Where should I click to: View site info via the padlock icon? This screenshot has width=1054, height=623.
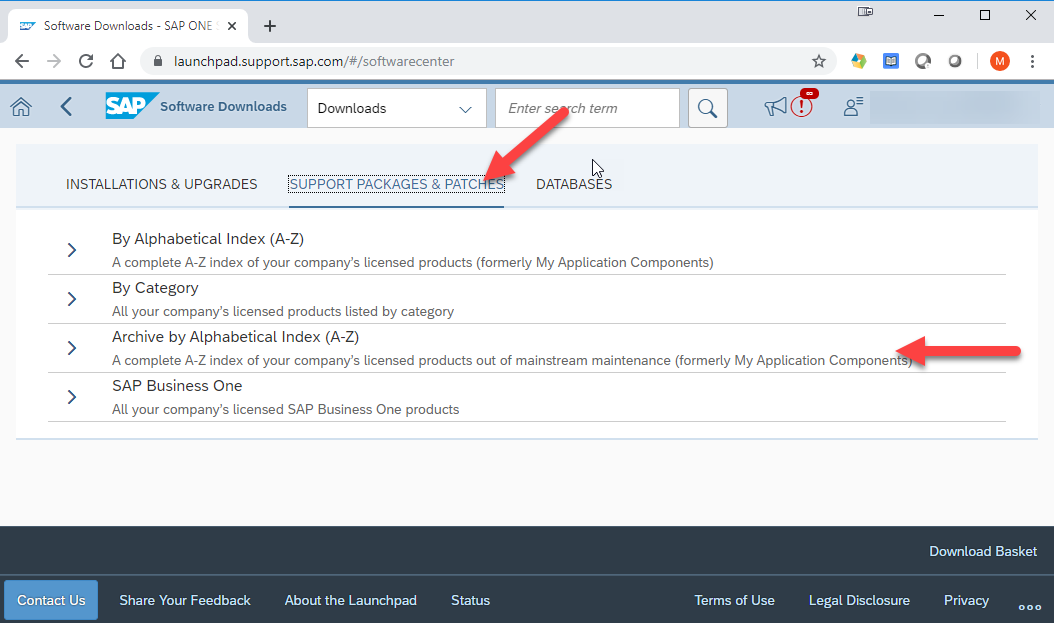[158, 61]
